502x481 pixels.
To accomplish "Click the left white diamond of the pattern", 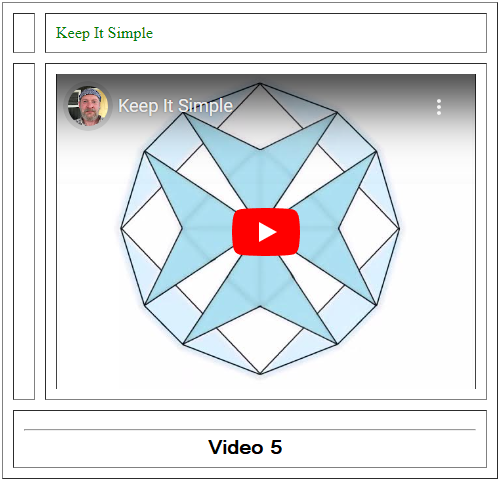I will [152, 228].
